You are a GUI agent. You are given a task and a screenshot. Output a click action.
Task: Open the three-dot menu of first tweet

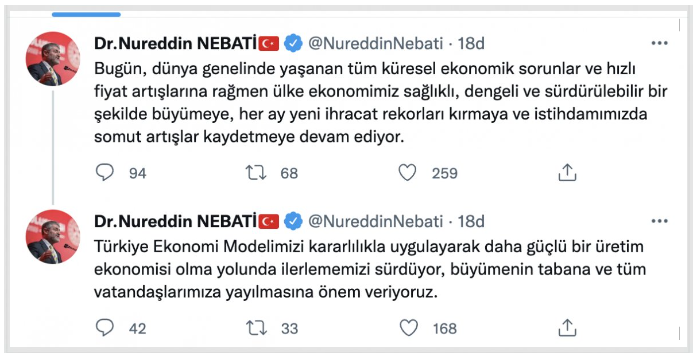(659, 43)
